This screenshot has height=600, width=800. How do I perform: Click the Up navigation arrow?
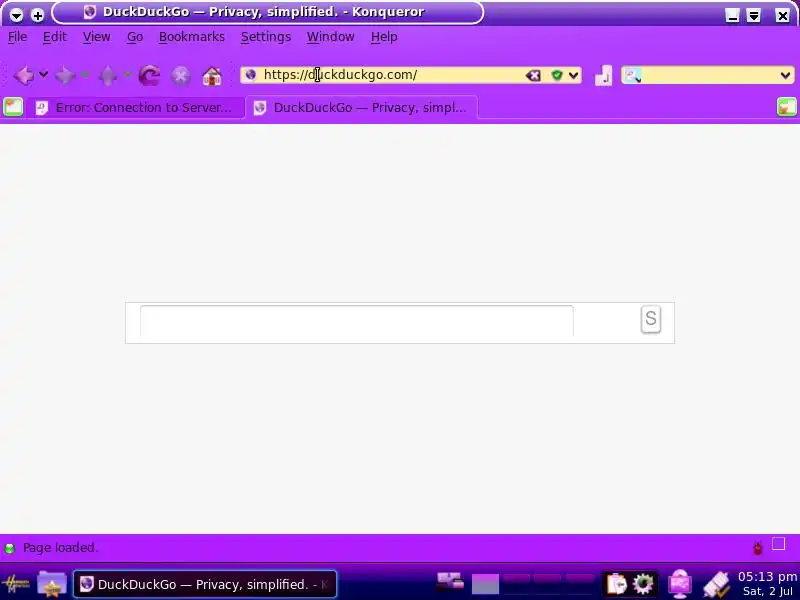coord(108,76)
